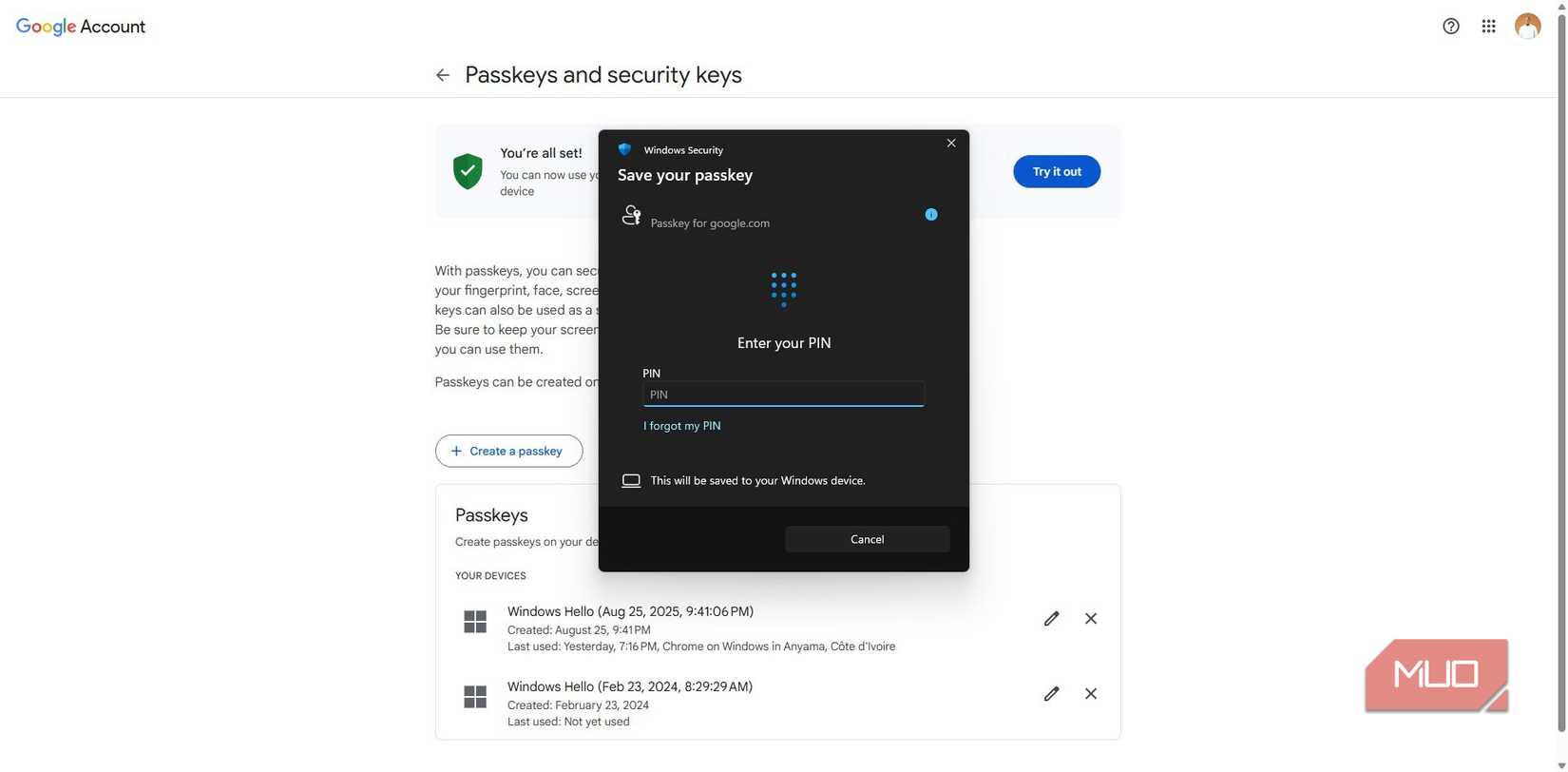Image resolution: width=1568 pixels, height=772 pixels.
Task: Edit the Windows Hello Aug 25 passkey
Action: coord(1052,619)
